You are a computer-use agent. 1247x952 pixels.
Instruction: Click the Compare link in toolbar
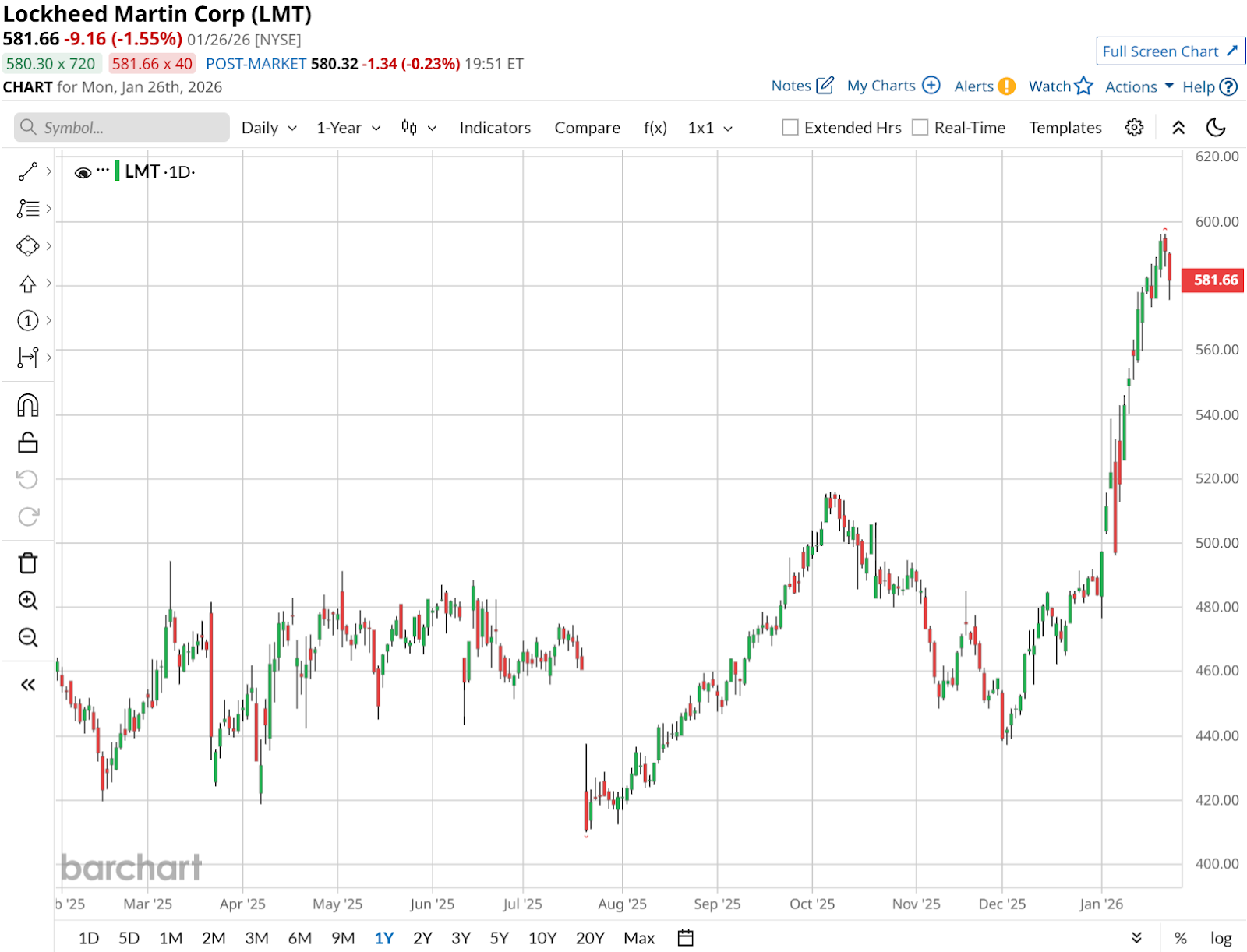click(587, 127)
